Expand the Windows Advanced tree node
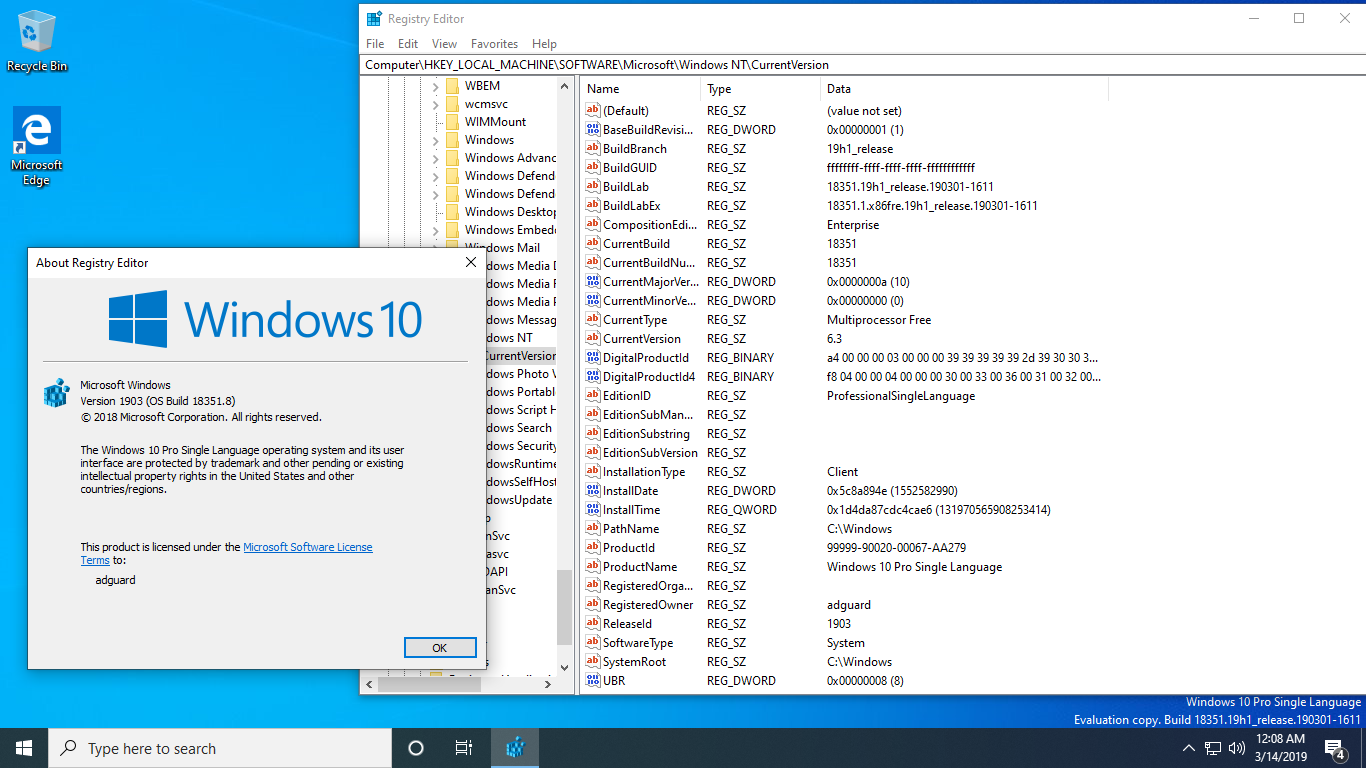The height and width of the screenshot is (768, 1366). (x=435, y=158)
